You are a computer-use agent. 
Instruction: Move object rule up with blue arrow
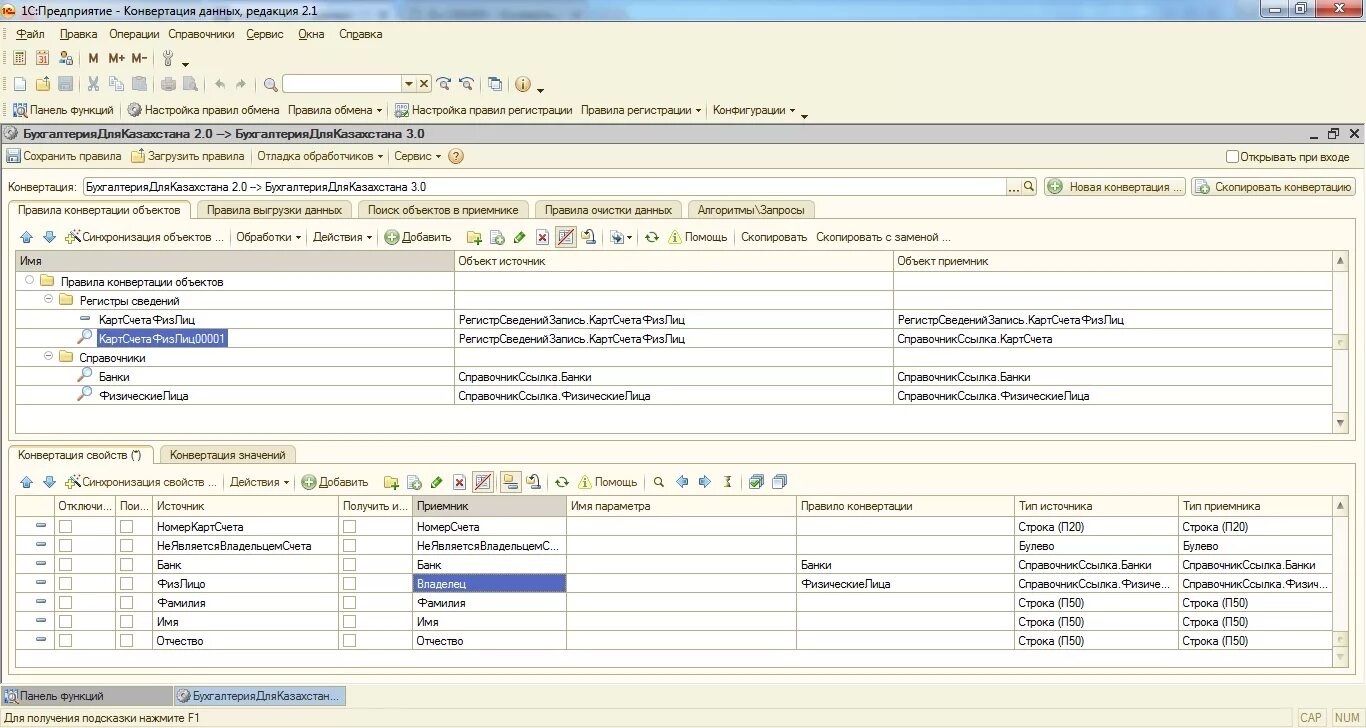26,237
